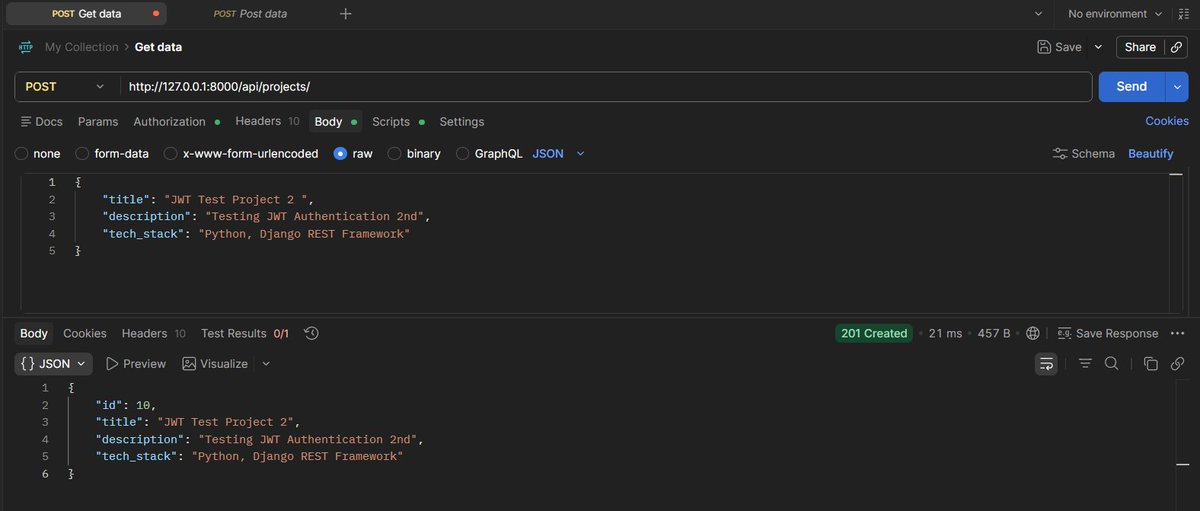
Task: Click response line "id": 10
Action: point(126,405)
